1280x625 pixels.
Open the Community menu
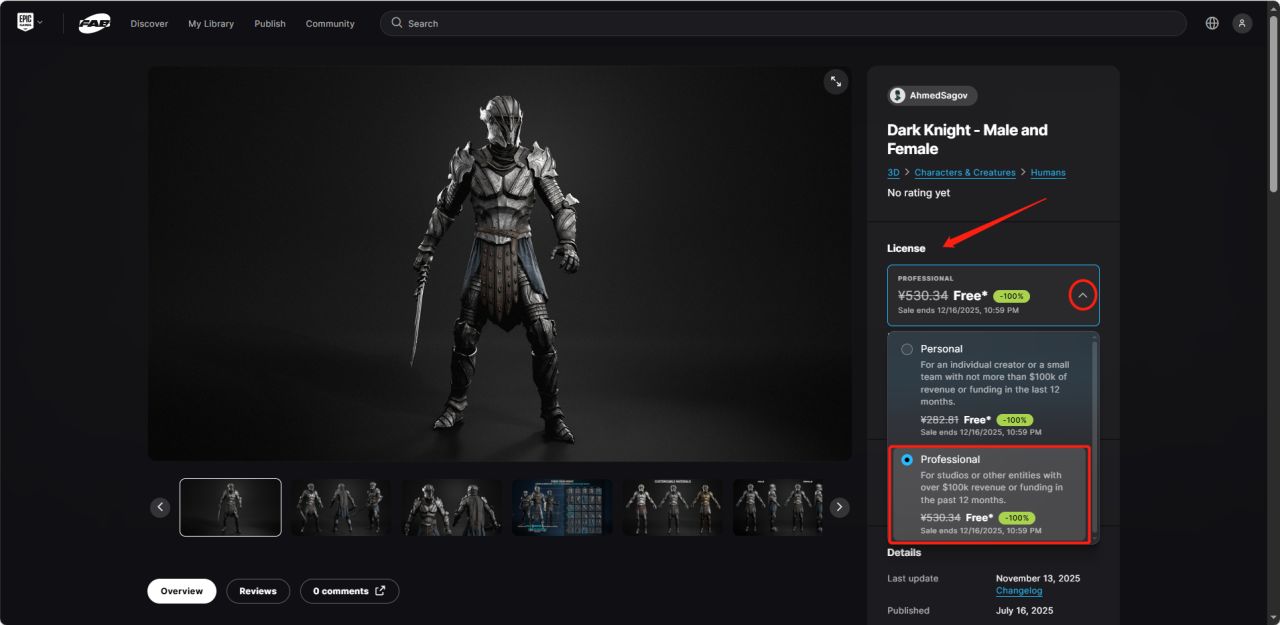[330, 23]
